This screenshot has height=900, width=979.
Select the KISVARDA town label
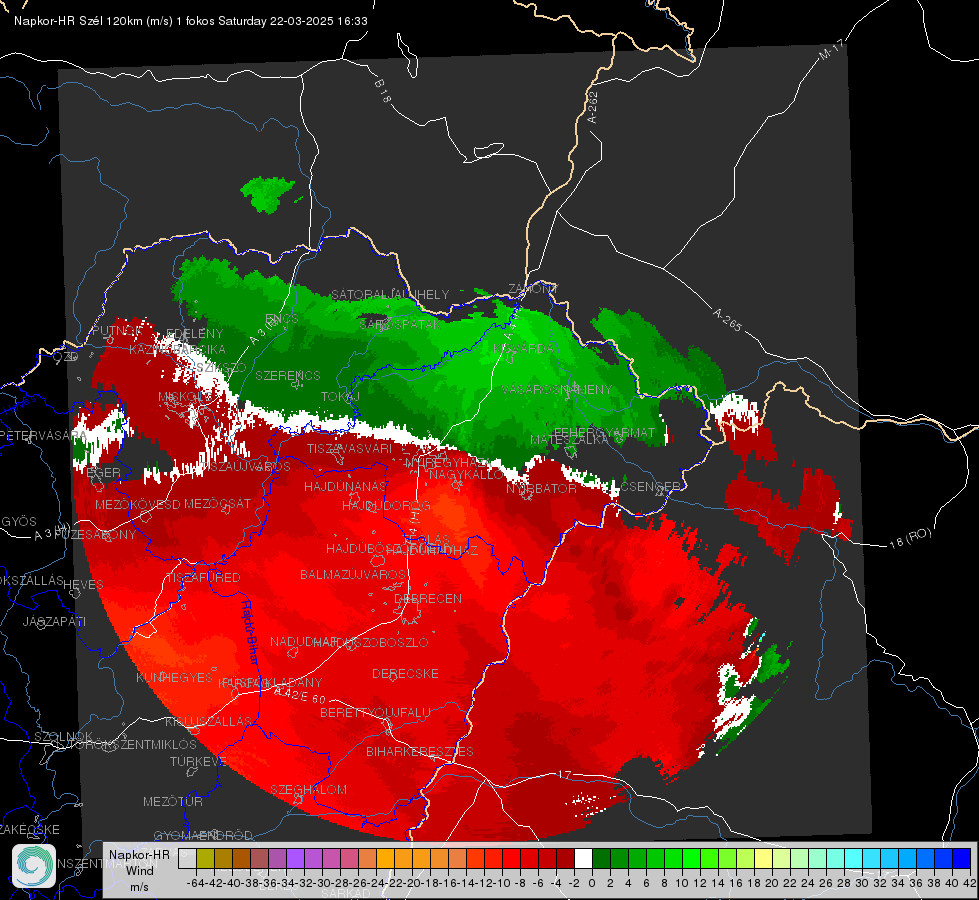(523, 349)
